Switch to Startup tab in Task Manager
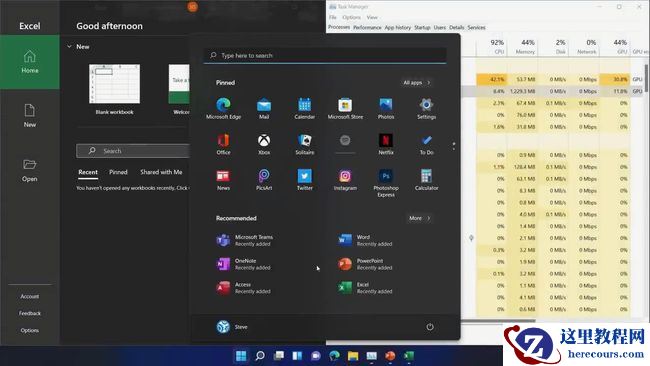650x366 pixels. tap(422, 27)
